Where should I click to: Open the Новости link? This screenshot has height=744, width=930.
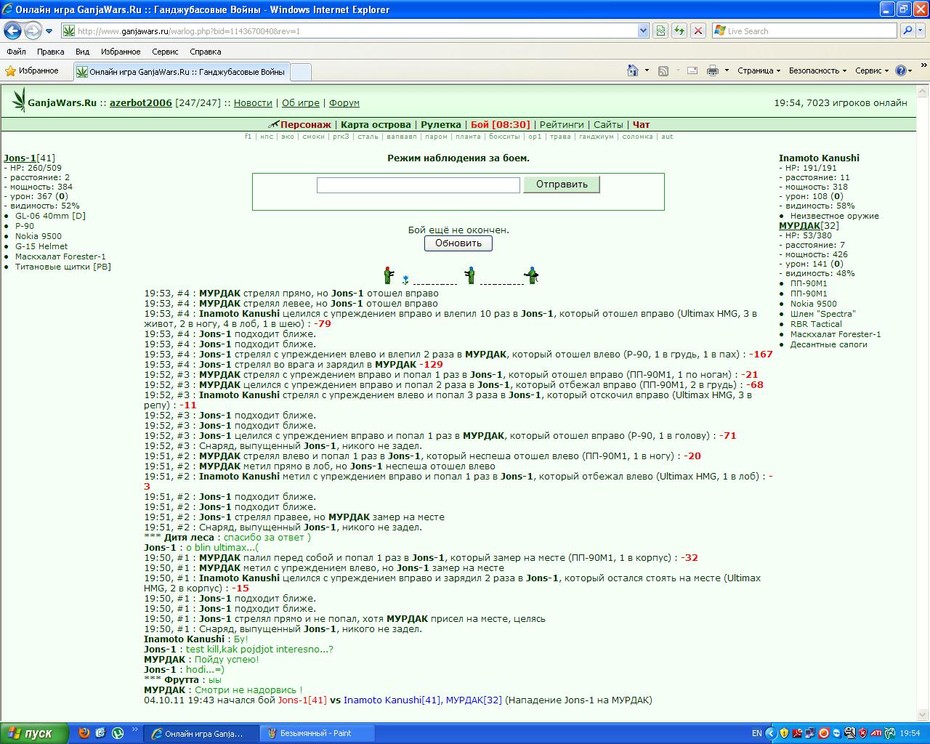253,103
